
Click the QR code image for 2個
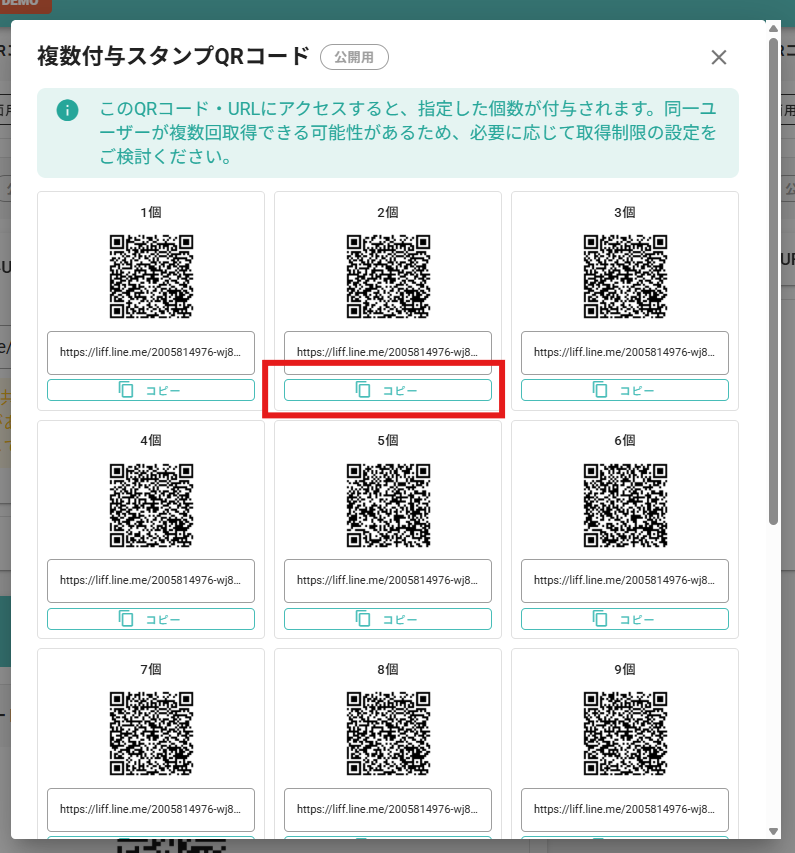tap(389, 276)
